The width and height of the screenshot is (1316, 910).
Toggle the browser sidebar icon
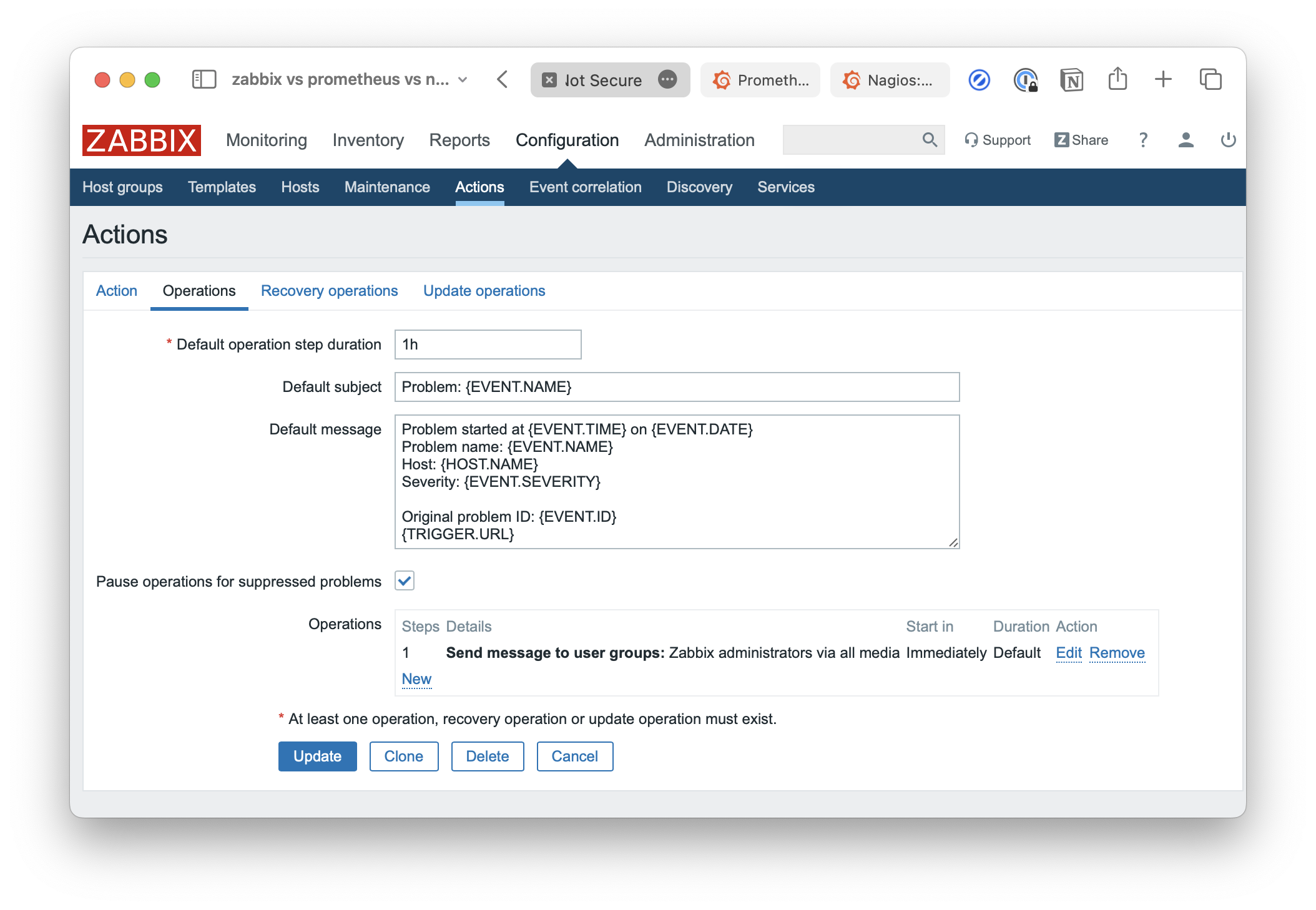point(204,79)
